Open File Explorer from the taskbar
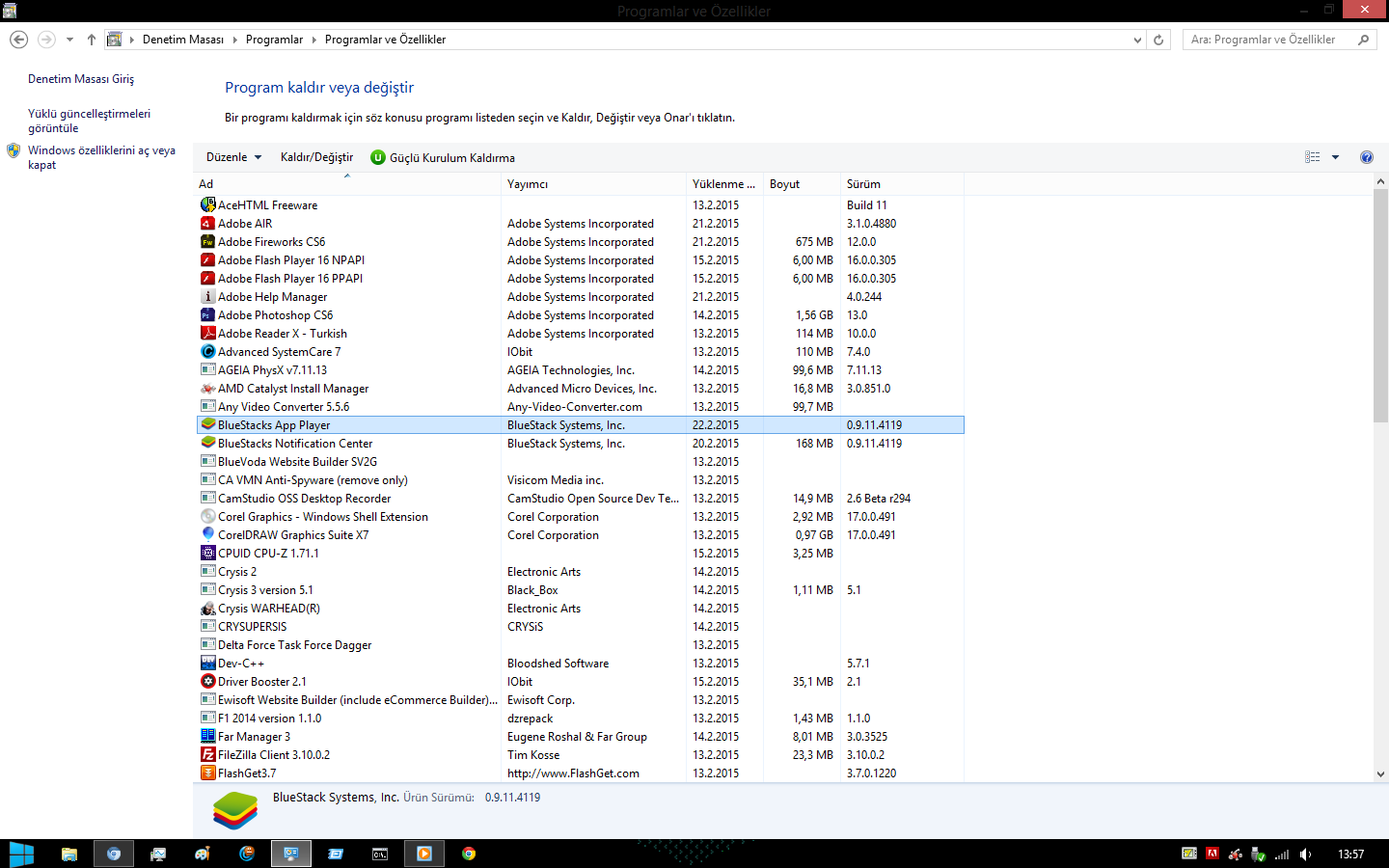The image size is (1389, 868). tap(69, 854)
